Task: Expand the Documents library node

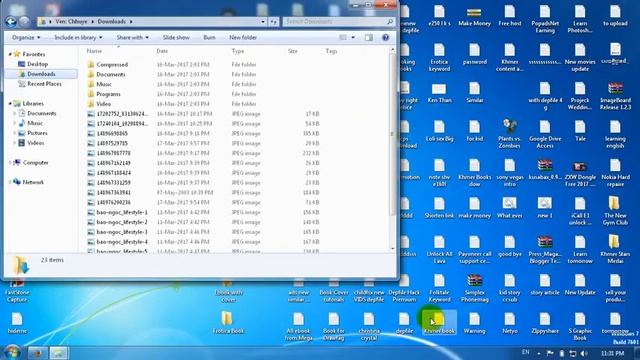Action: [x=15, y=113]
